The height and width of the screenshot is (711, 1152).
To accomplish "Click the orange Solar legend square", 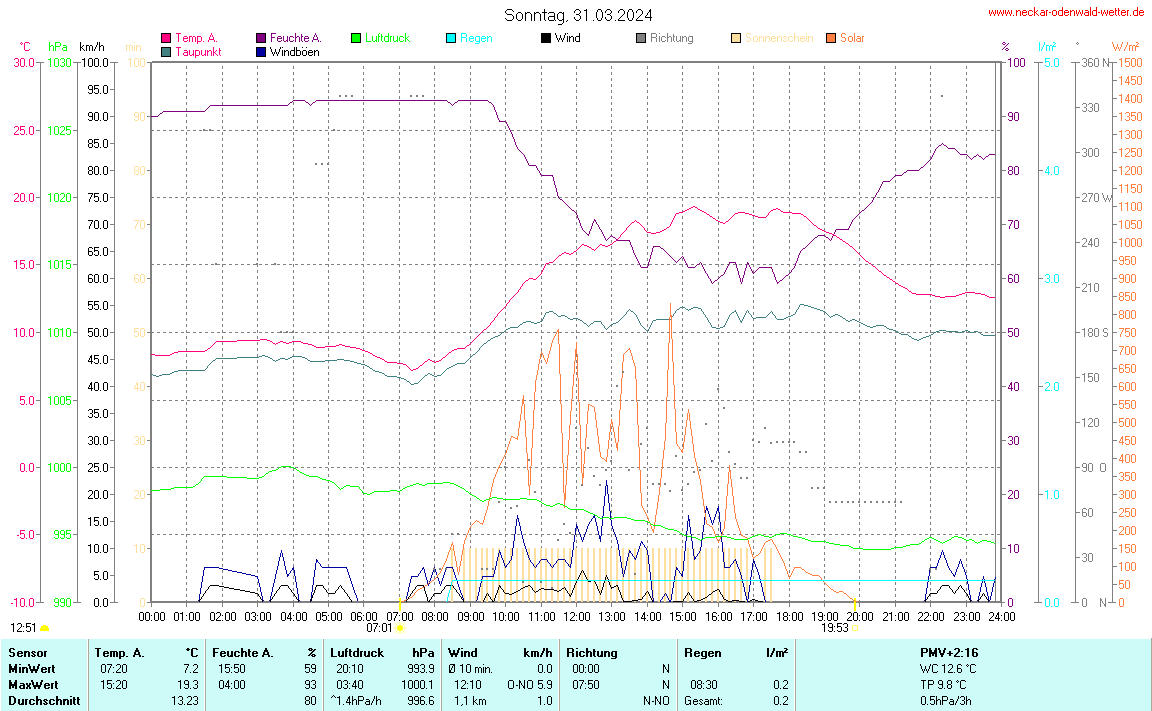I will tap(831, 38).
